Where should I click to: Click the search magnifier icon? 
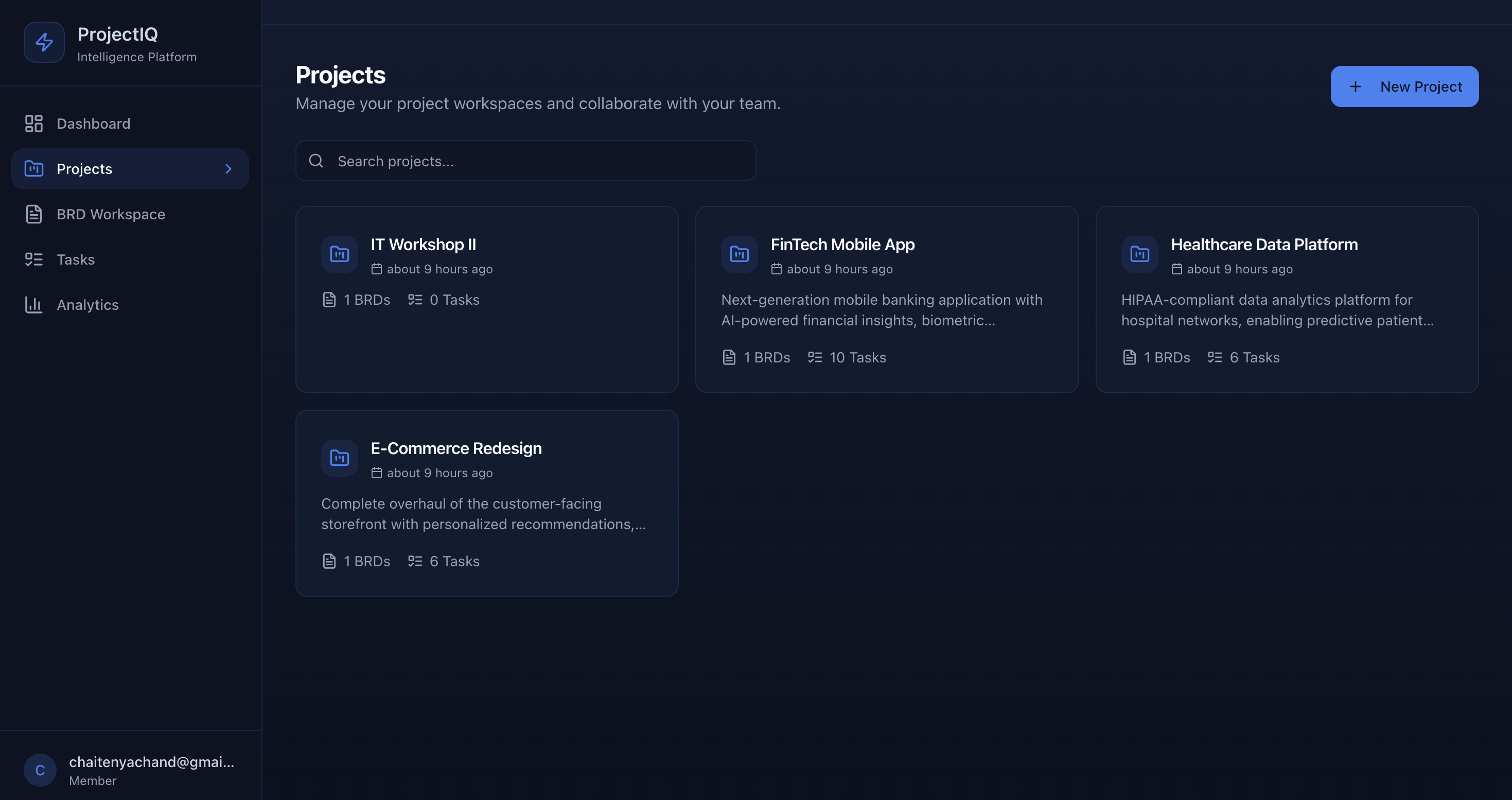pyautogui.click(x=316, y=161)
